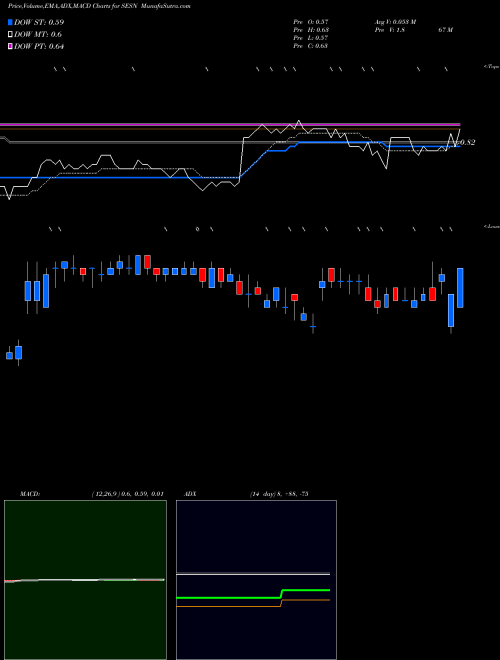Click the chart title for SESN MunafaSutra.com

(99, 6)
